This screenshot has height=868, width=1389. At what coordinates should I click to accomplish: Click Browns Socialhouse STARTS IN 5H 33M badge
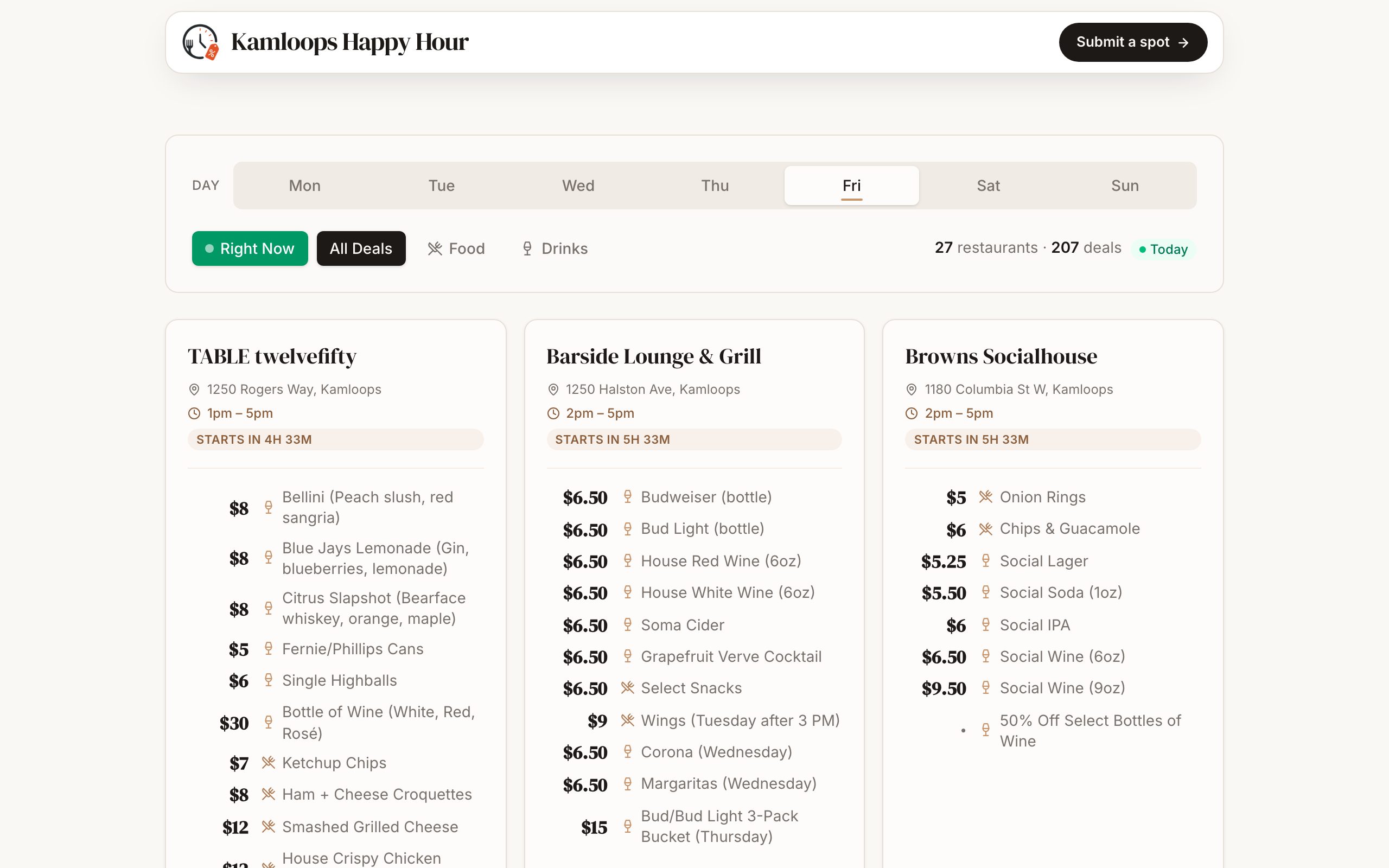click(1053, 439)
